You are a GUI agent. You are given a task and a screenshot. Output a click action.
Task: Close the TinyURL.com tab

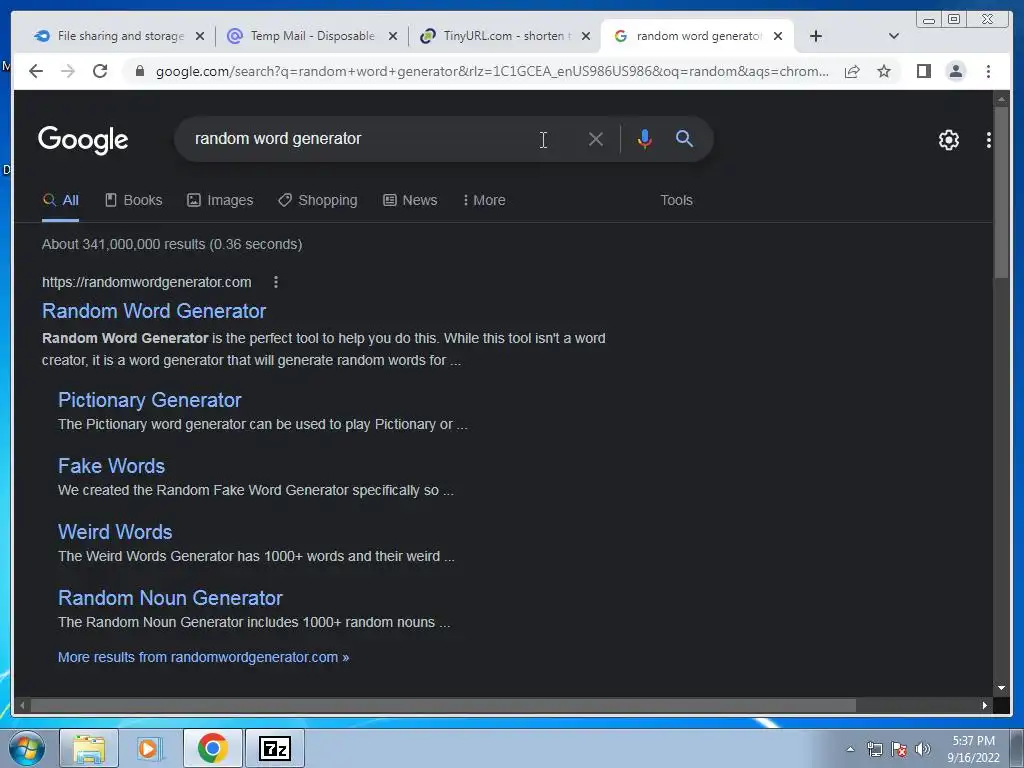pyautogui.click(x=586, y=36)
